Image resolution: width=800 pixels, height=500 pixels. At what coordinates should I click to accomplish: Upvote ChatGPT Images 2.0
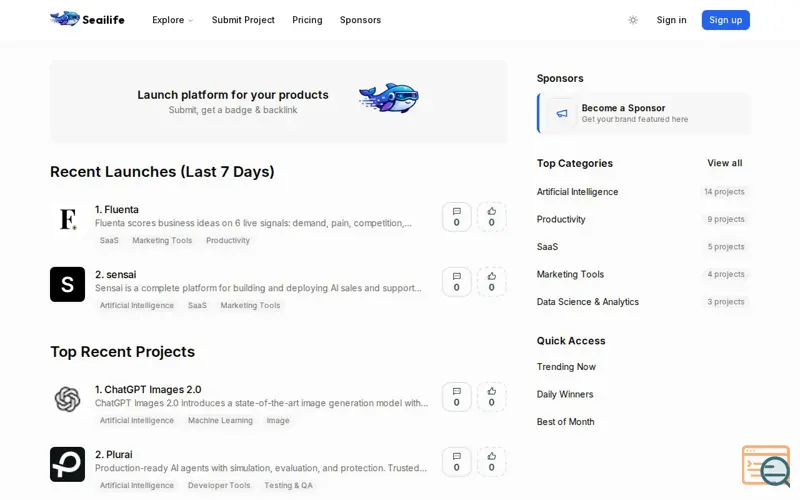point(491,396)
